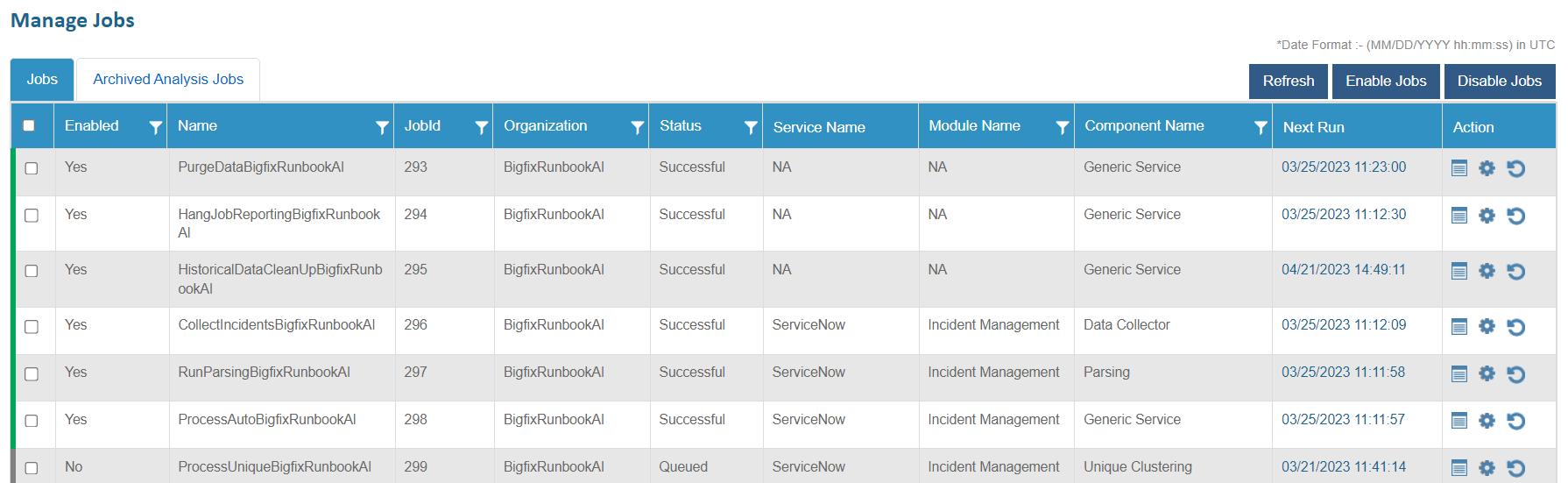Click Next Run date for job 295
This screenshot has height=483, width=1568.
(1343, 270)
